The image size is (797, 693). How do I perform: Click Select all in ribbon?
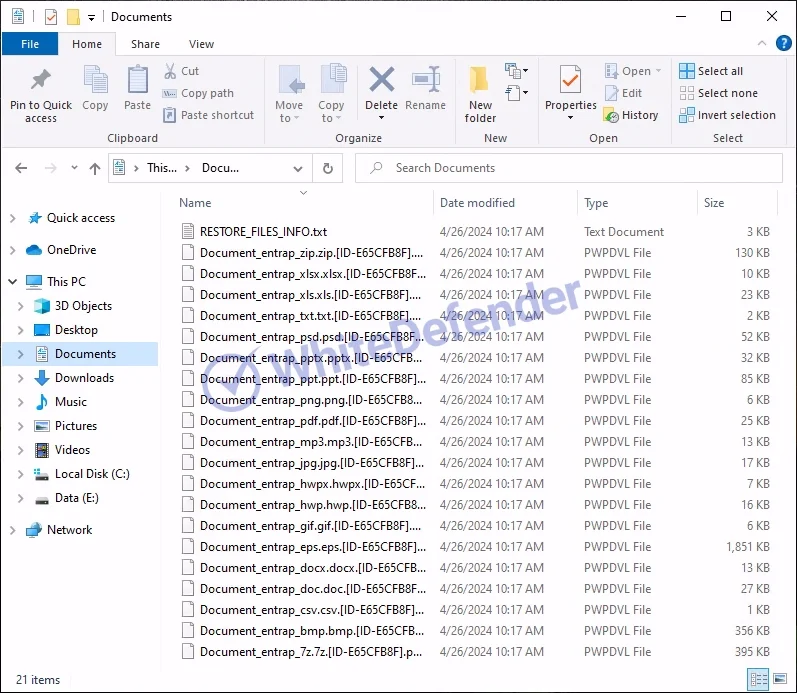(711, 71)
